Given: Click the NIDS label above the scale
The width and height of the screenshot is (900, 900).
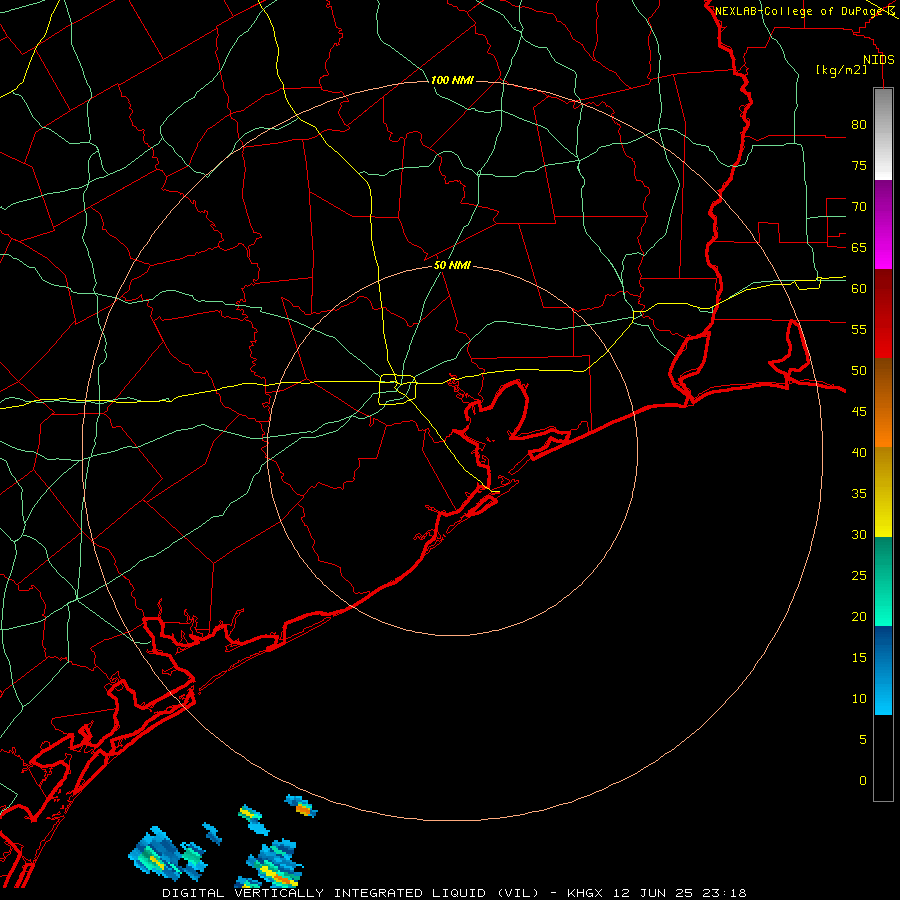Looking at the screenshot, I should 878,60.
